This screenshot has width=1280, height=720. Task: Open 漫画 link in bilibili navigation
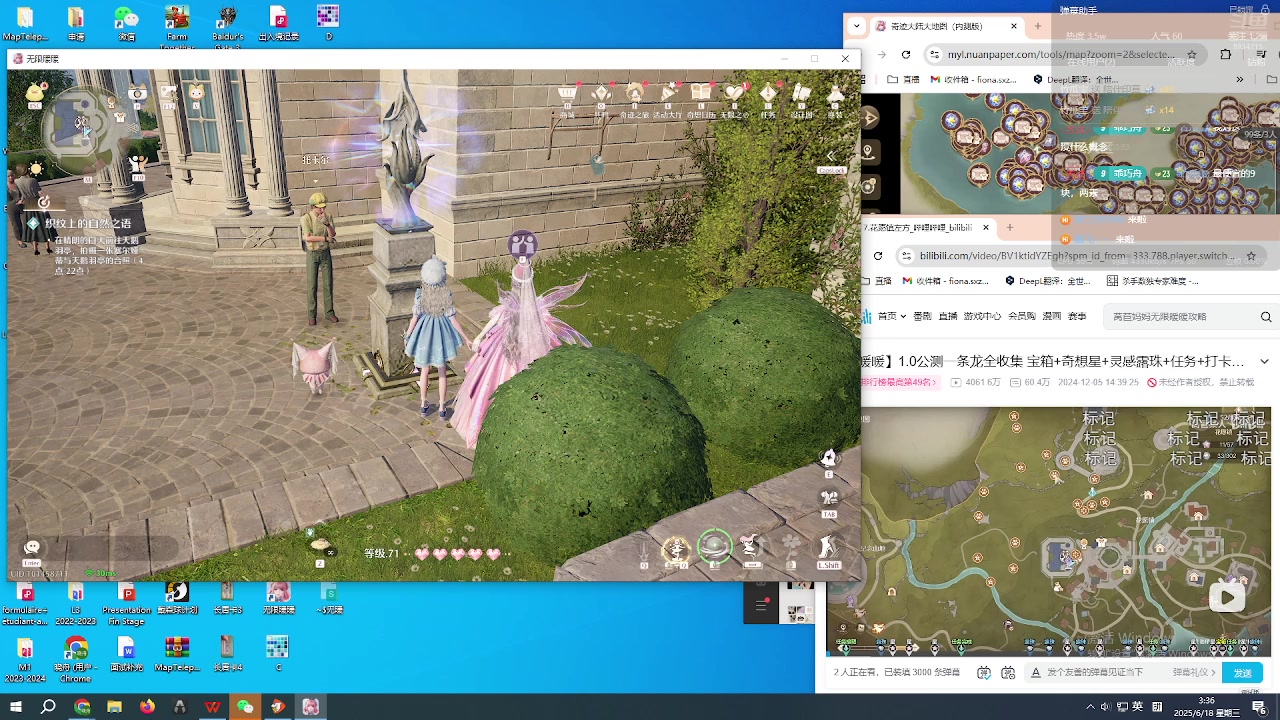pyautogui.click(x=1051, y=316)
